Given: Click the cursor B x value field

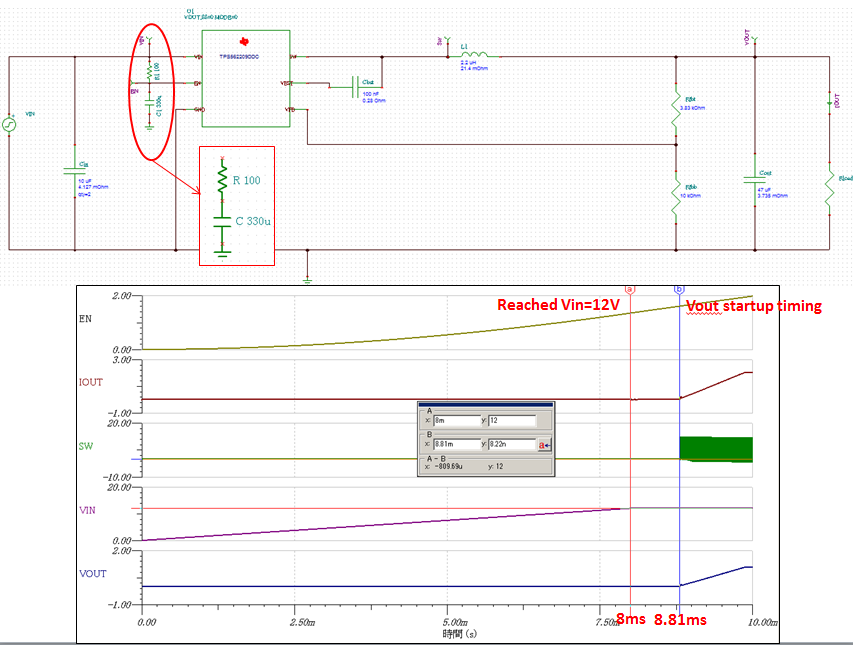Looking at the screenshot, I should [x=457, y=444].
